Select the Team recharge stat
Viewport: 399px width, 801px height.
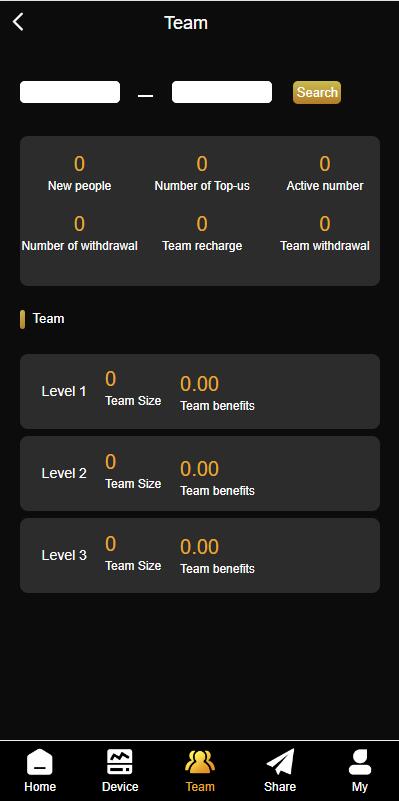point(202,233)
